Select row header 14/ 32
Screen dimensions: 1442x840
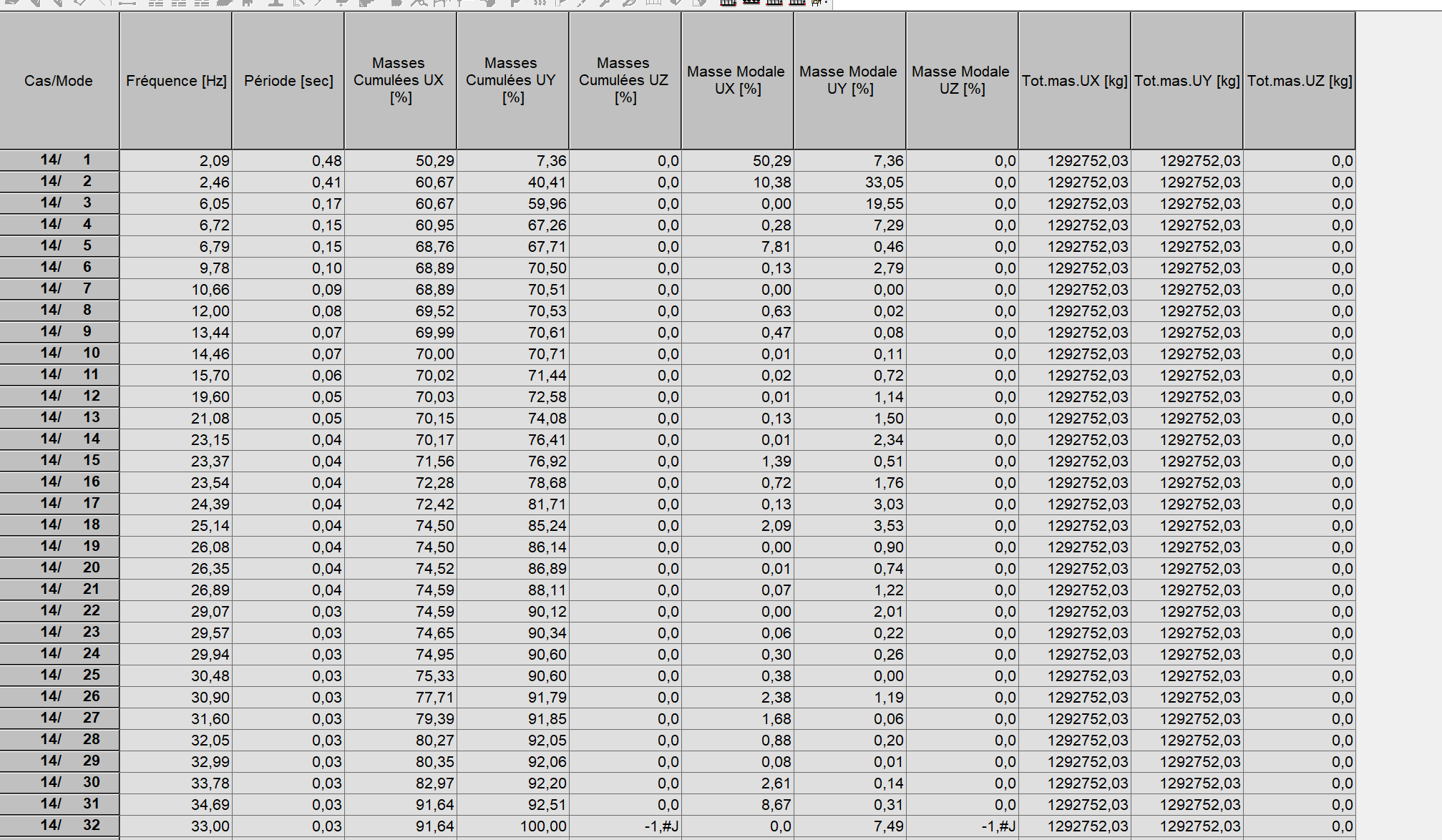(x=59, y=826)
